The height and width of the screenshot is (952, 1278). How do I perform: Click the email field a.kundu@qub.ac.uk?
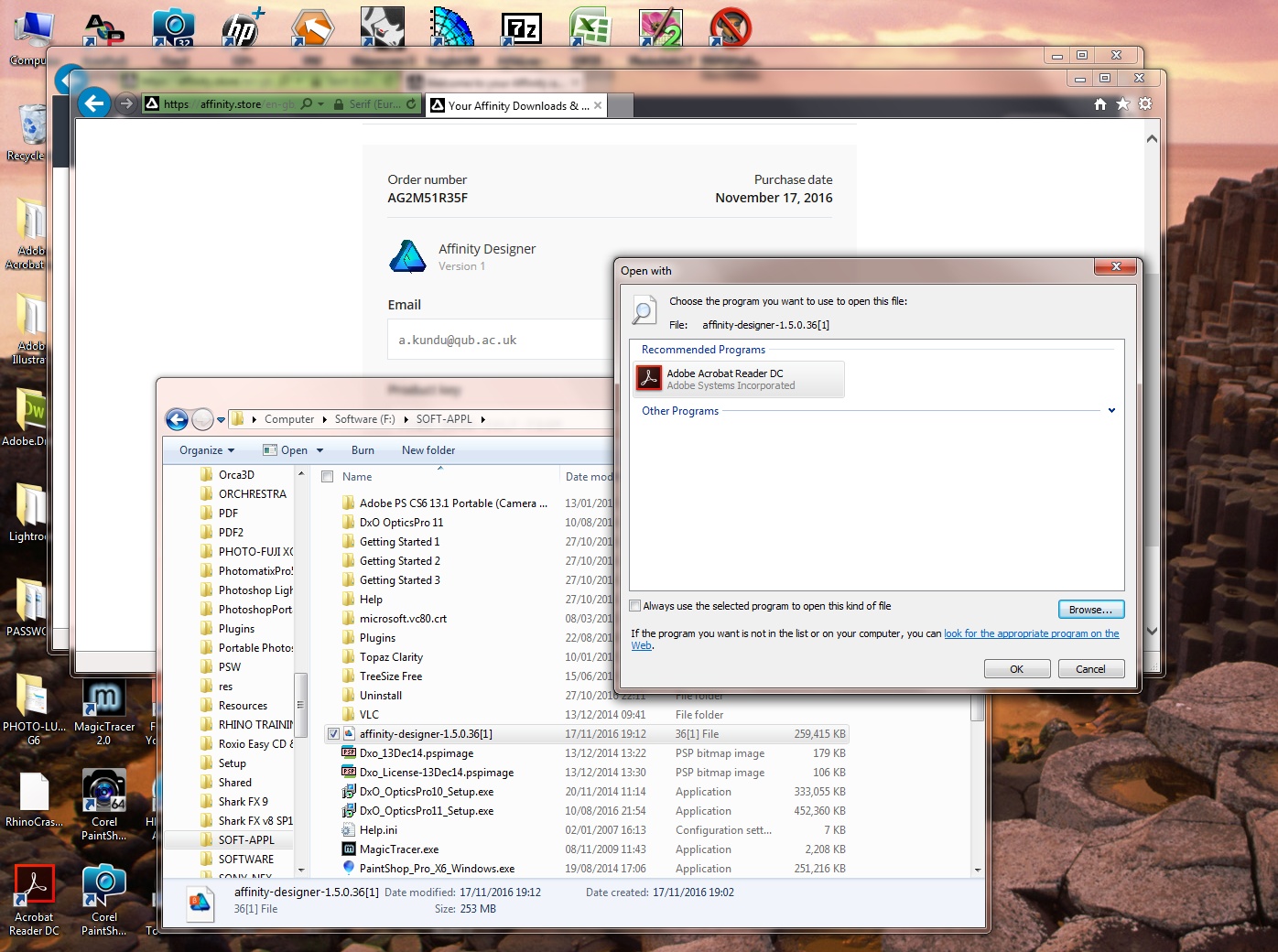click(x=501, y=340)
